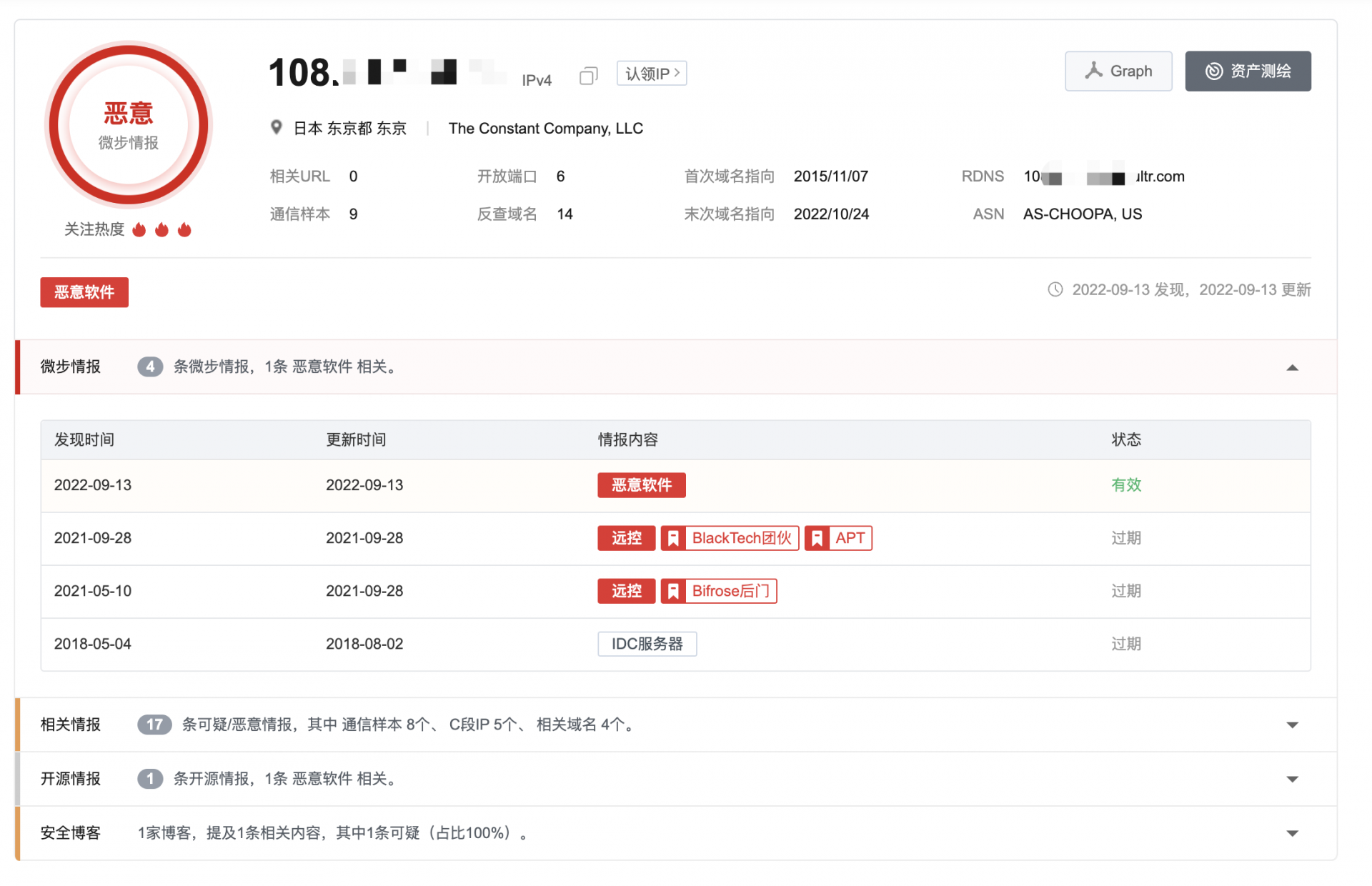Click the third flame icon beside 关注热度
Viewport: 1372px width, 886px height.
tap(184, 229)
